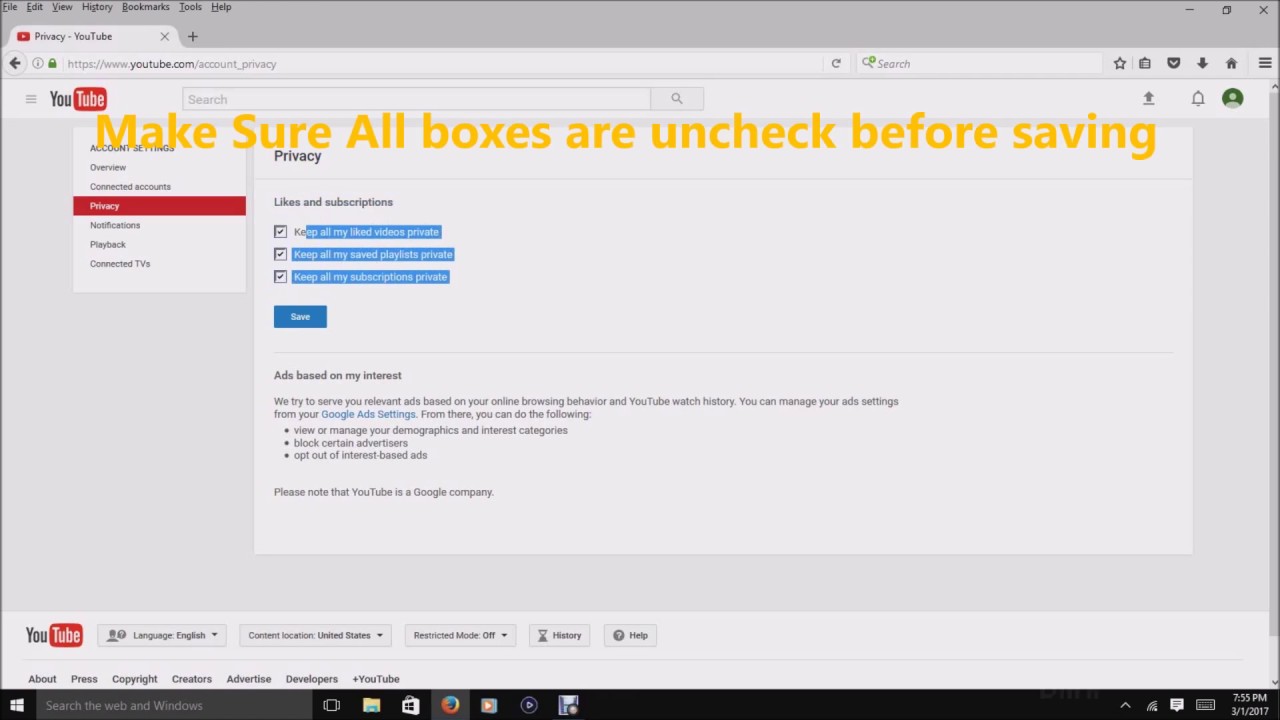Open the Windows Start menu
This screenshot has width=1280, height=720.
(x=17, y=705)
